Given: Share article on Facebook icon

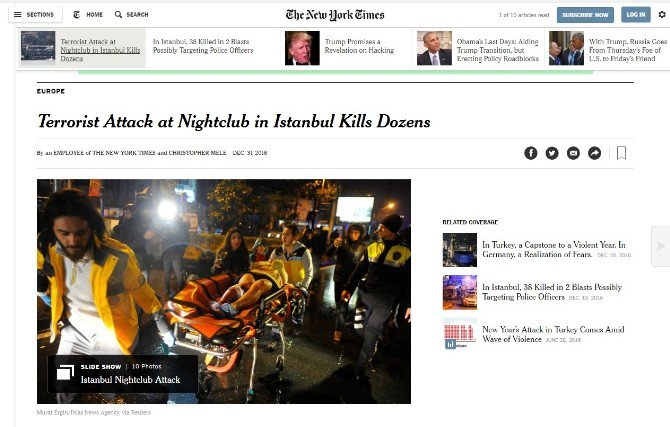Looking at the screenshot, I should [x=531, y=153].
